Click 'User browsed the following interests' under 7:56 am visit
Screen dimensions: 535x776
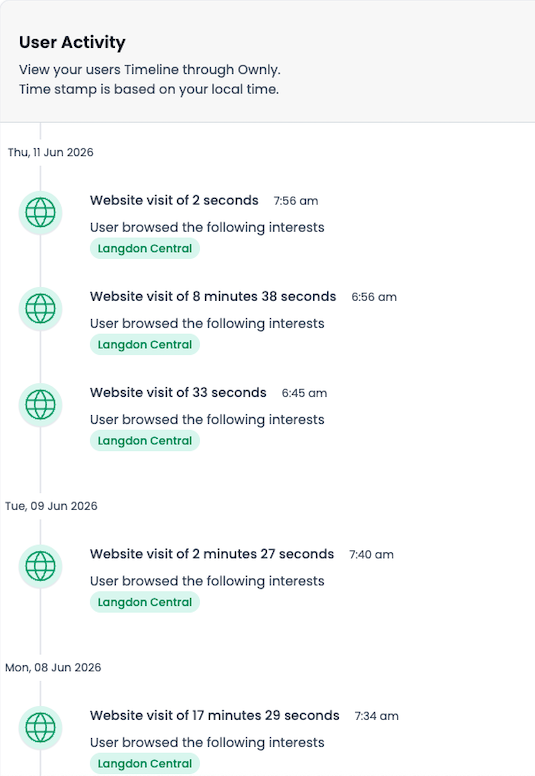tap(207, 228)
